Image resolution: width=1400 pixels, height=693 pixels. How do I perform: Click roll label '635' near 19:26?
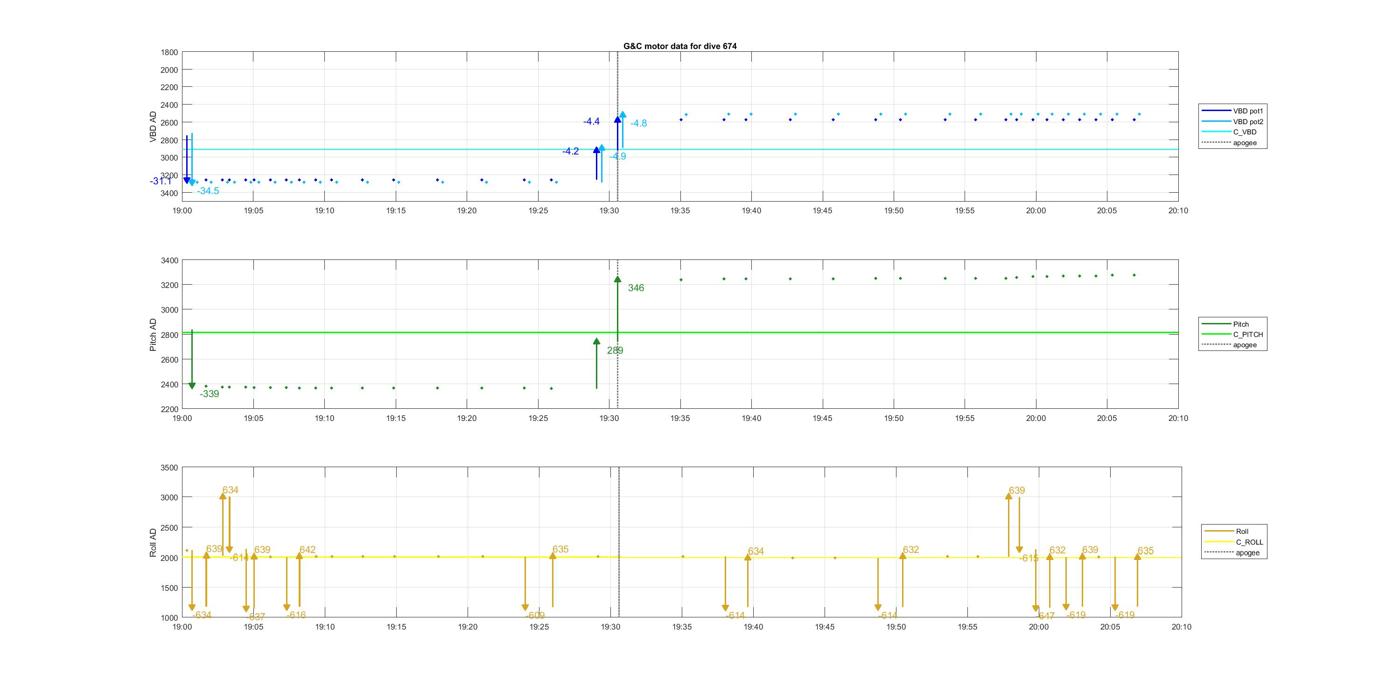click(560, 549)
